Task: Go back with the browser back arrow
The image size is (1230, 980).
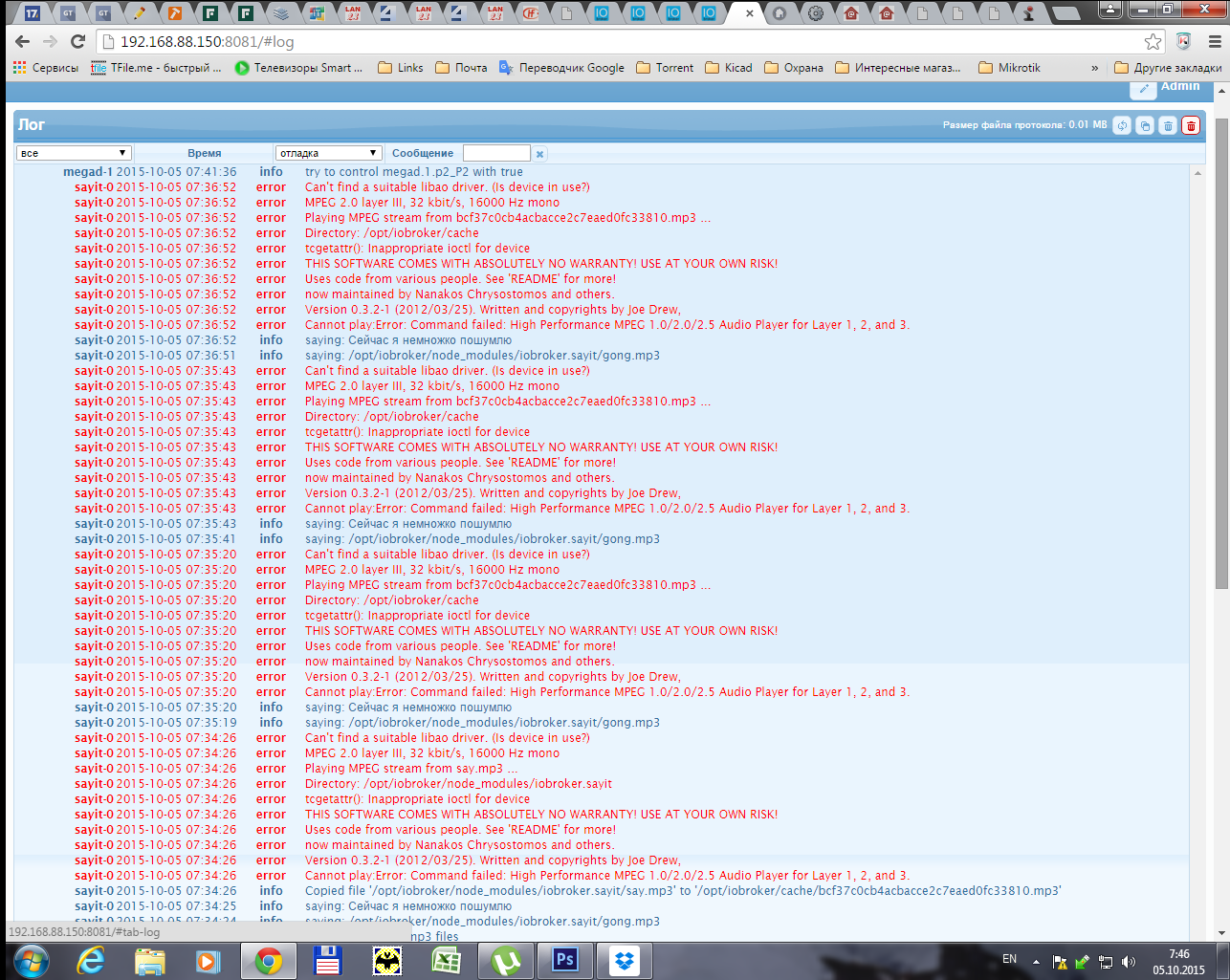Action: [x=22, y=41]
